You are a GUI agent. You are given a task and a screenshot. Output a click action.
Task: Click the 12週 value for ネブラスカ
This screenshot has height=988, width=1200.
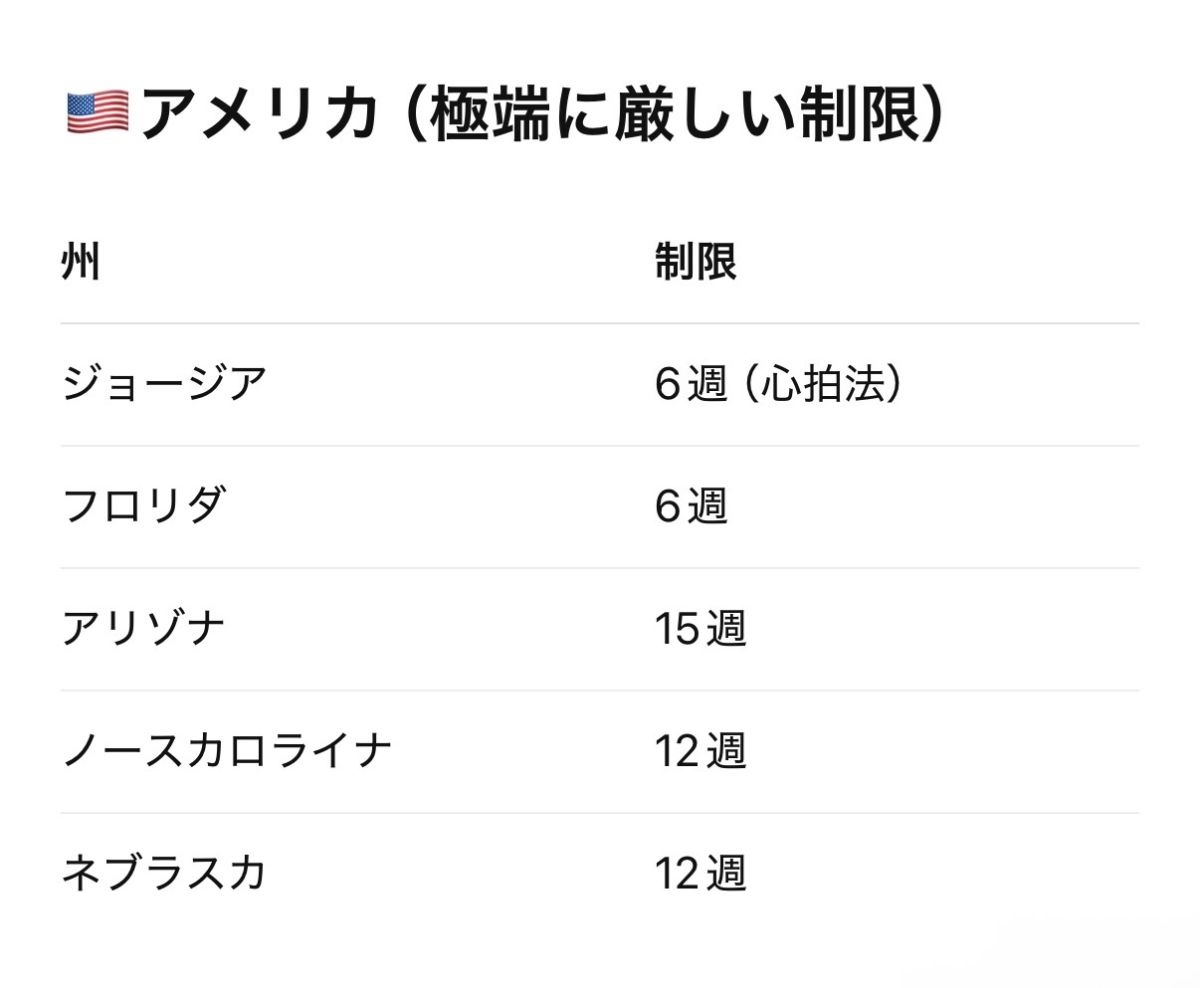coord(700,873)
